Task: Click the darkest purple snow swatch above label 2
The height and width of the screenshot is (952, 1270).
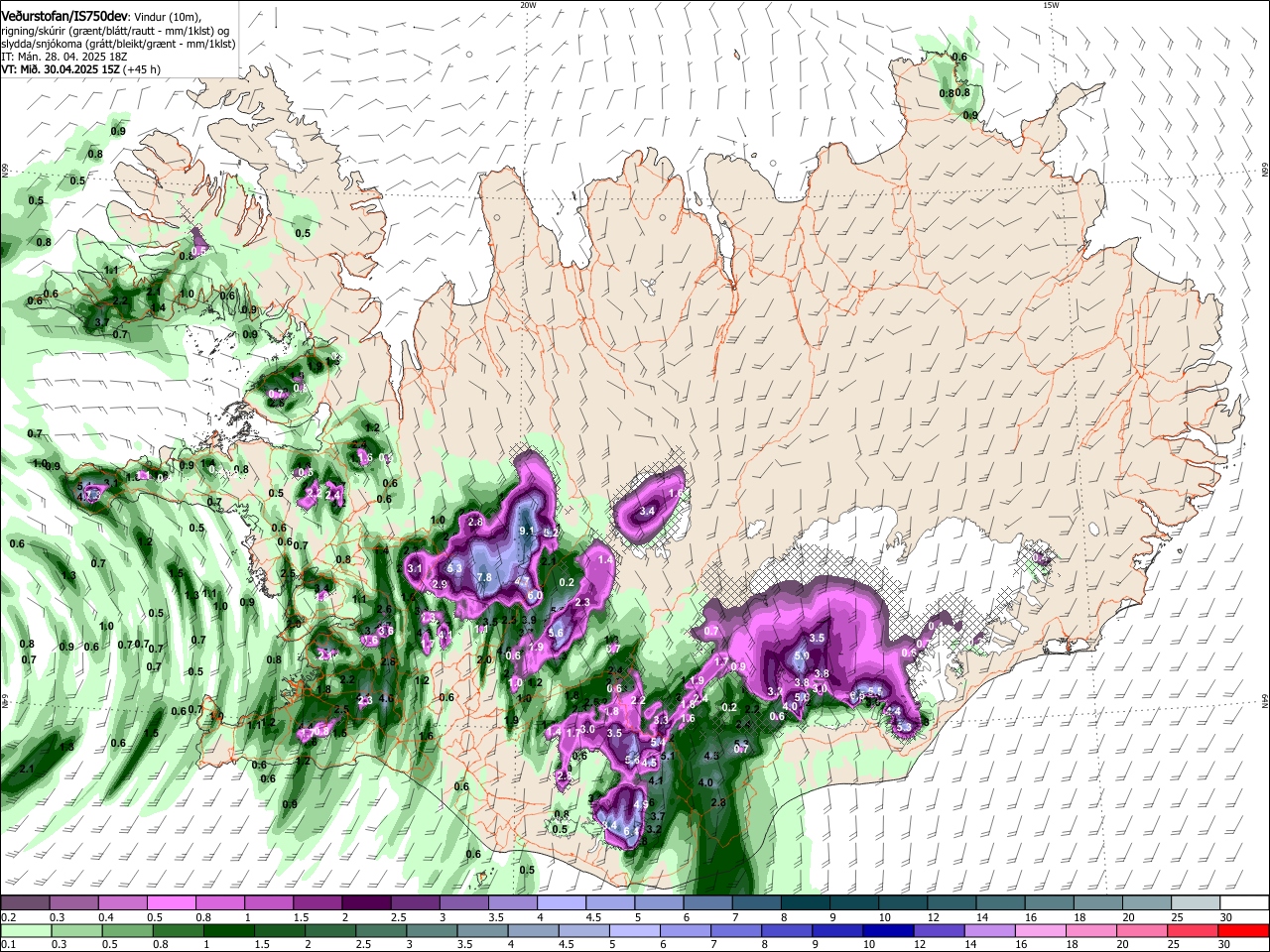Action: tap(366, 903)
